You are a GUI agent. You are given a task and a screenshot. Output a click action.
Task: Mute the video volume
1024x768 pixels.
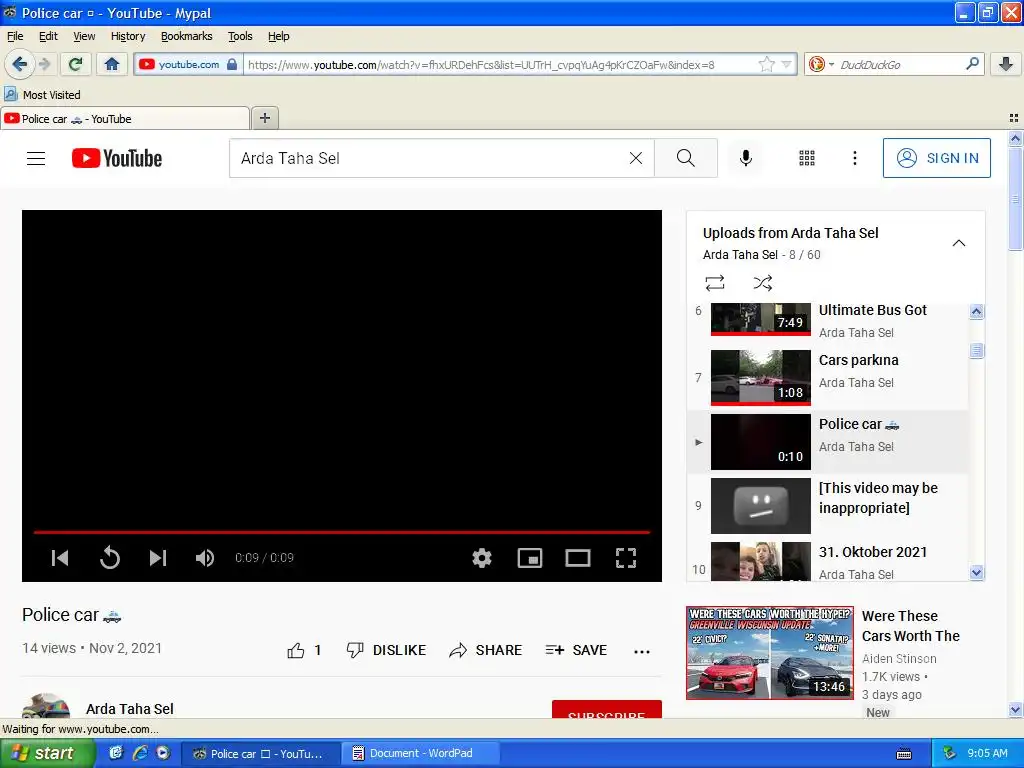point(205,558)
